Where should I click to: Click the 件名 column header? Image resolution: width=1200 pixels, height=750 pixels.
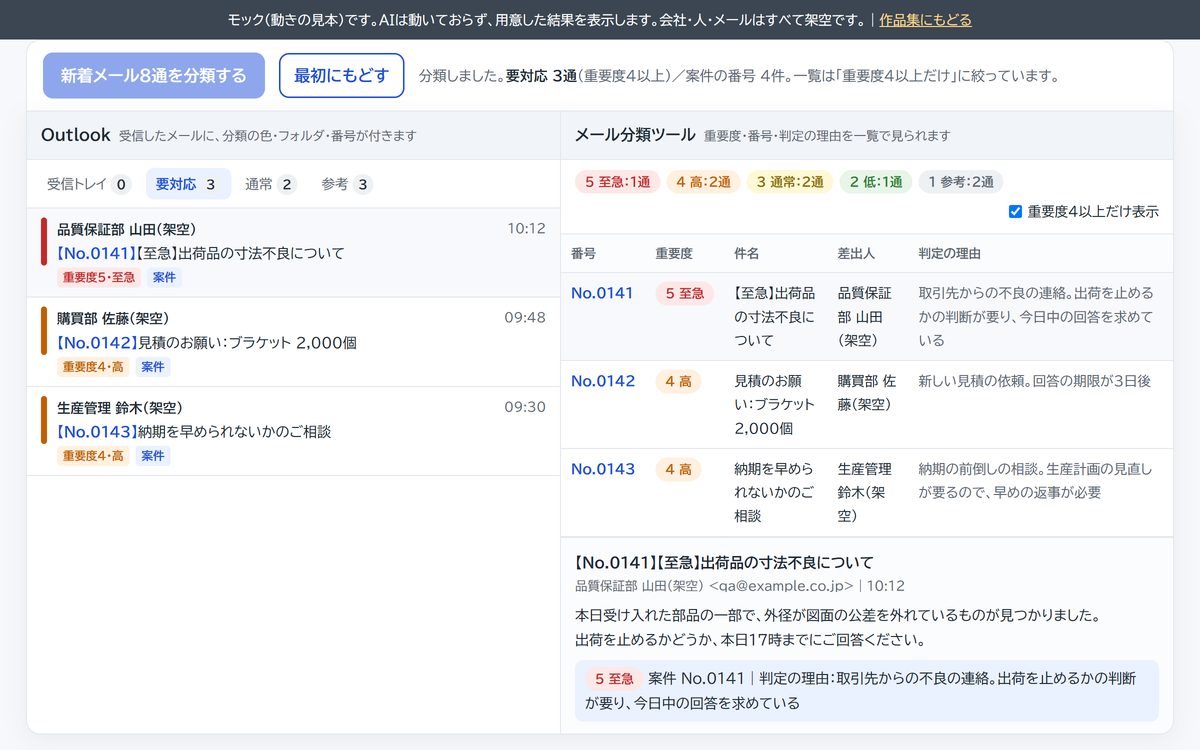(x=747, y=254)
